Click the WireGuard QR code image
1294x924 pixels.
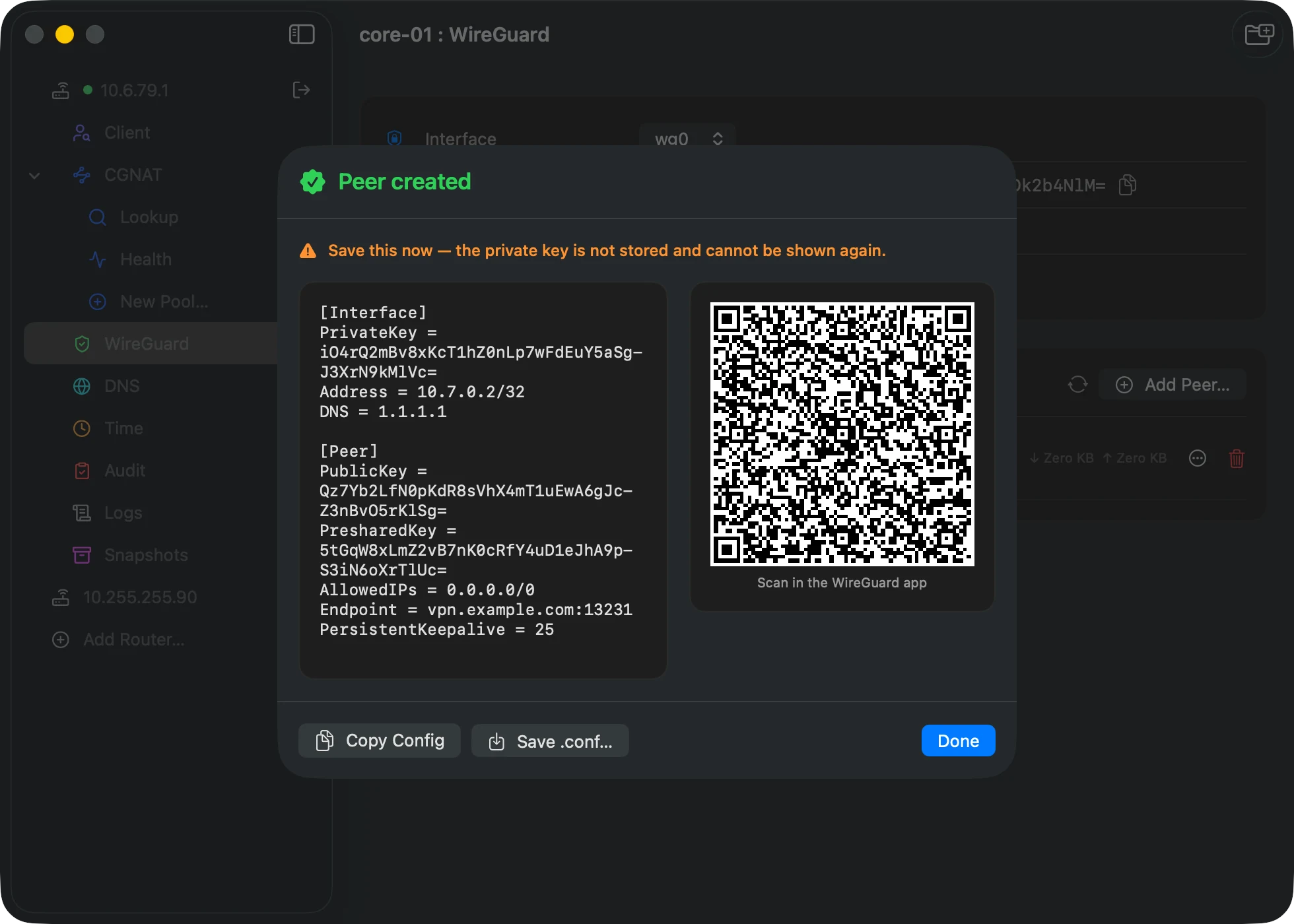[842, 434]
